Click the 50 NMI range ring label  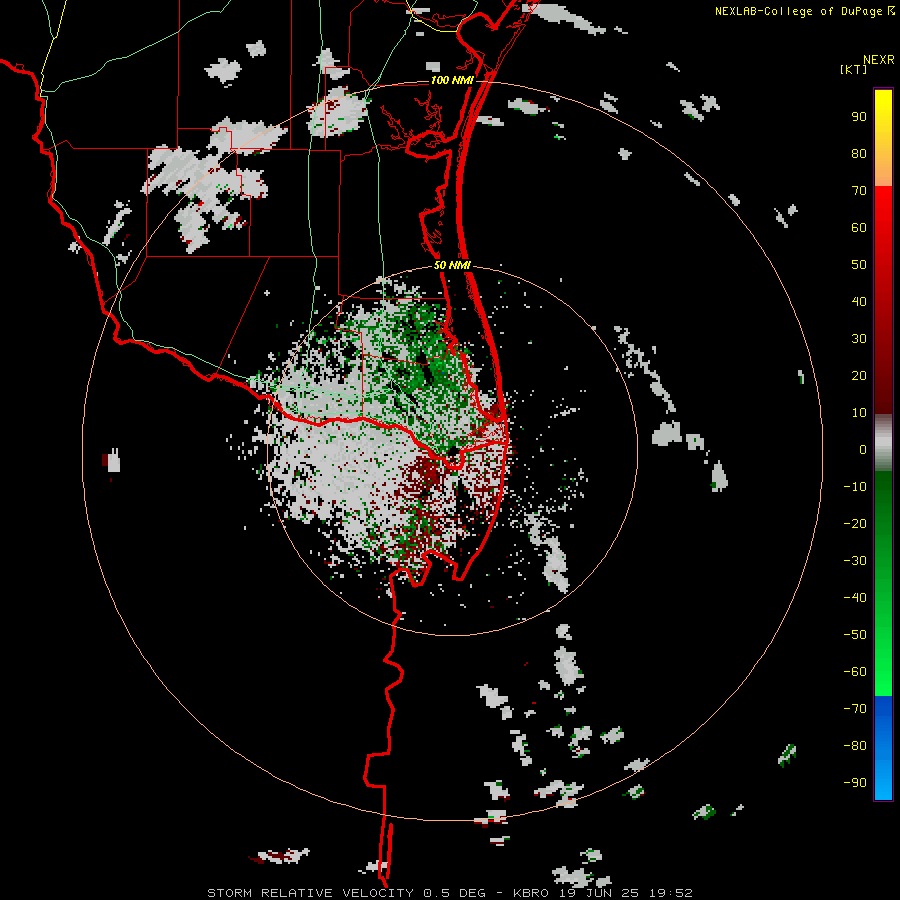coord(452,265)
